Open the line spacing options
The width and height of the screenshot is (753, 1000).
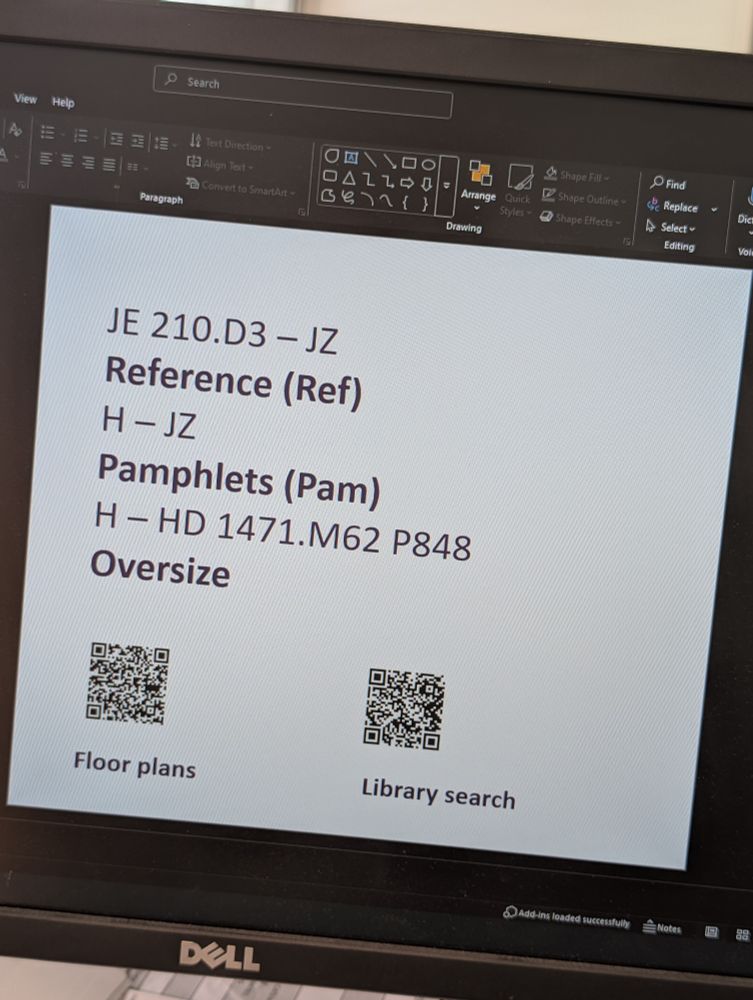[164, 143]
